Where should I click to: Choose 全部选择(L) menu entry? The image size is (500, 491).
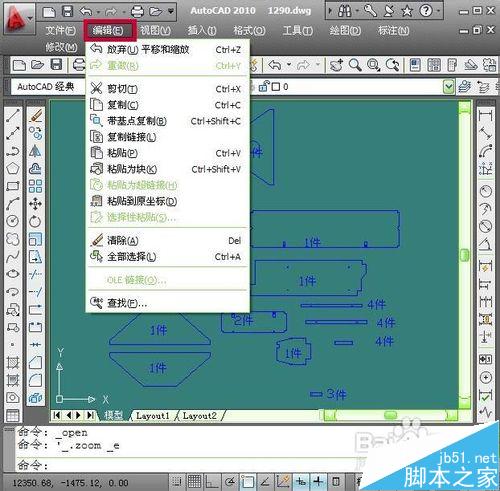pos(167,257)
